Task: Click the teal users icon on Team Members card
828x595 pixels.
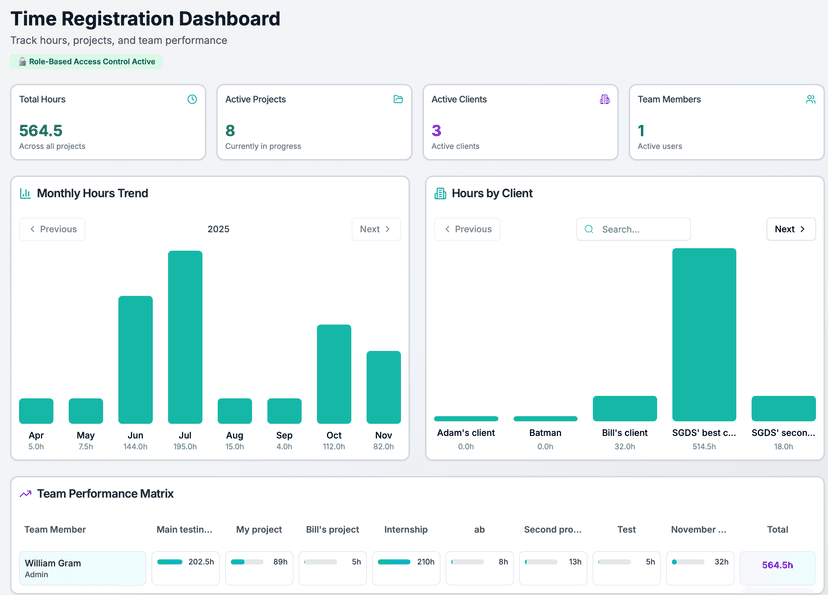Action: click(810, 99)
